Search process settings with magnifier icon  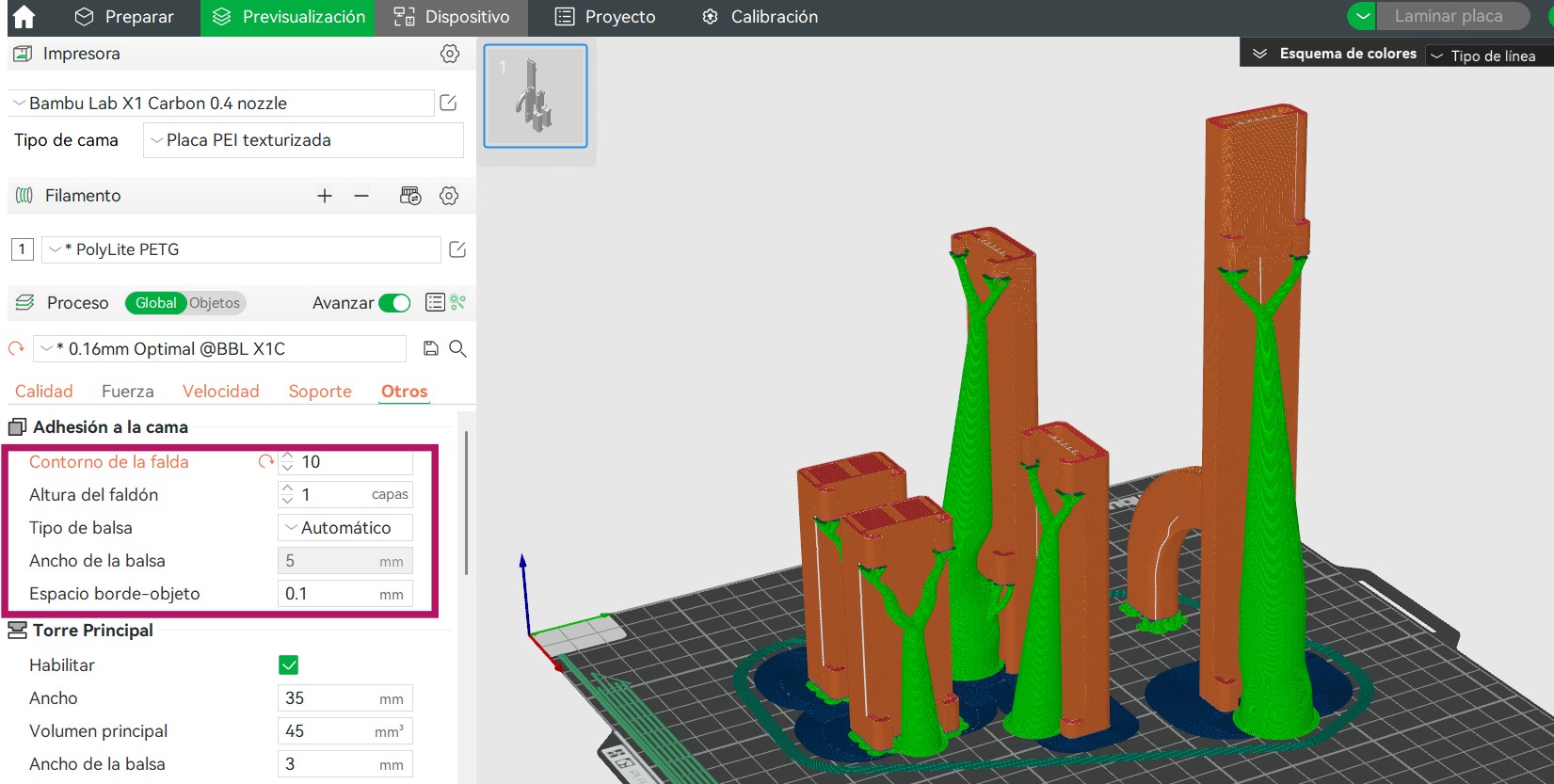point(457,348)
